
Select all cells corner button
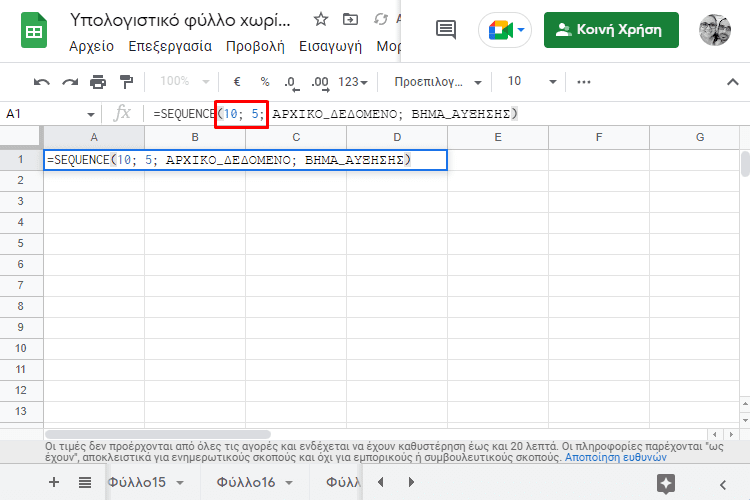click(x=21, y=137)
